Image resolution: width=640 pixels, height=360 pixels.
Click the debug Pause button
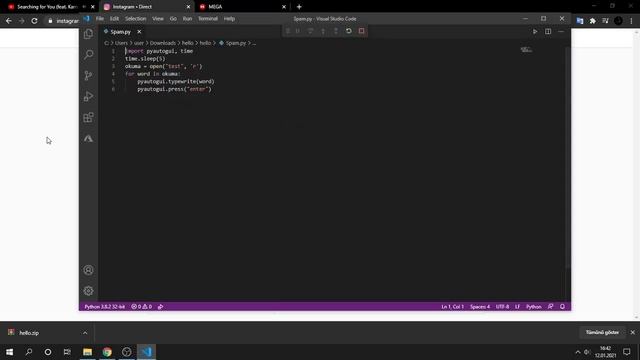[x=298, y=31]
